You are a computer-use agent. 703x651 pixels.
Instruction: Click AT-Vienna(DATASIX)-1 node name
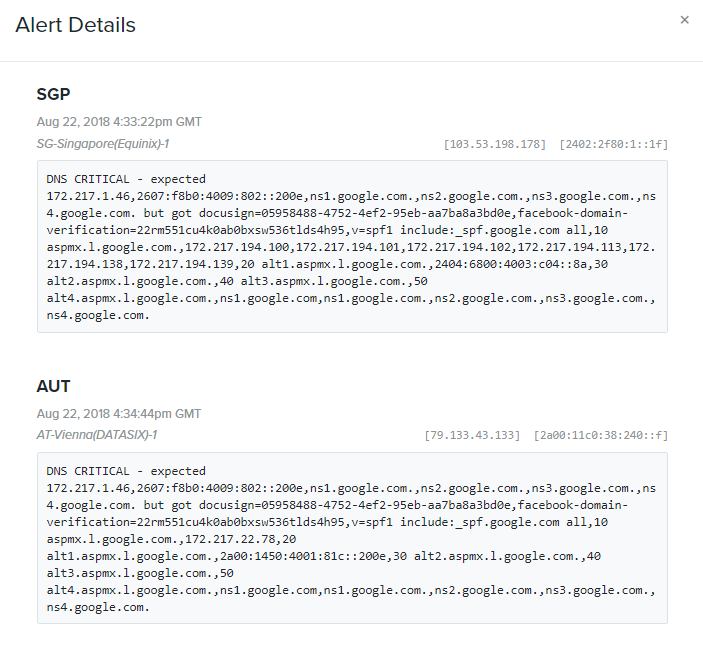click(97, 435)
